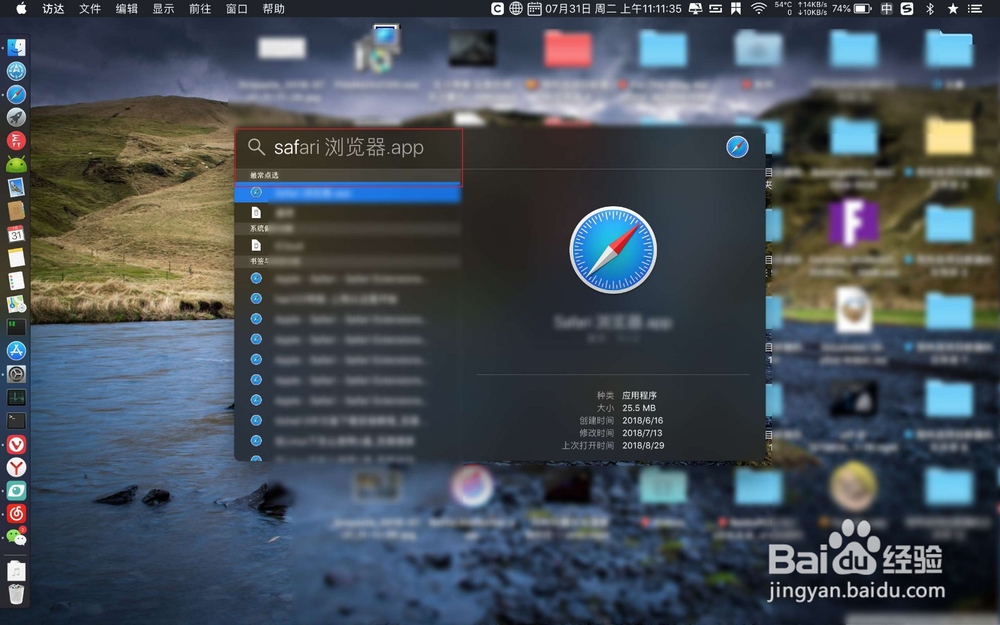Open the 编辑 menu
Image resolution: width=1000 pixels, height=625 pixels.
(x=126, y=8)
